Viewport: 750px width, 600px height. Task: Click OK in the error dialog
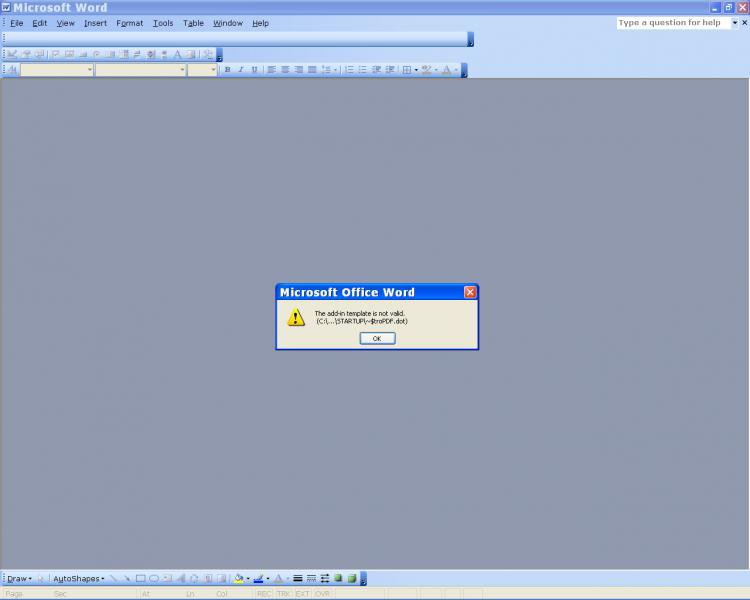[377, 338]
